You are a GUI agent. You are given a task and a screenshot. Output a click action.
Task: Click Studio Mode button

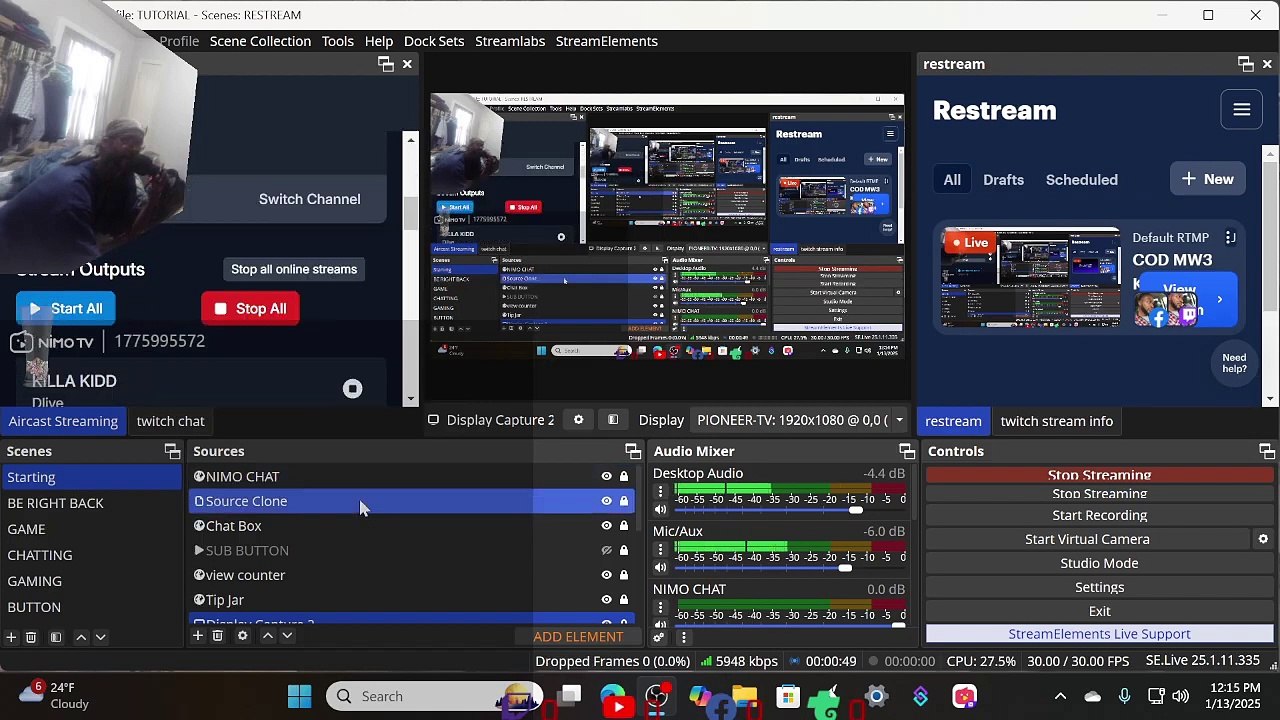(x=1099, y=563)
